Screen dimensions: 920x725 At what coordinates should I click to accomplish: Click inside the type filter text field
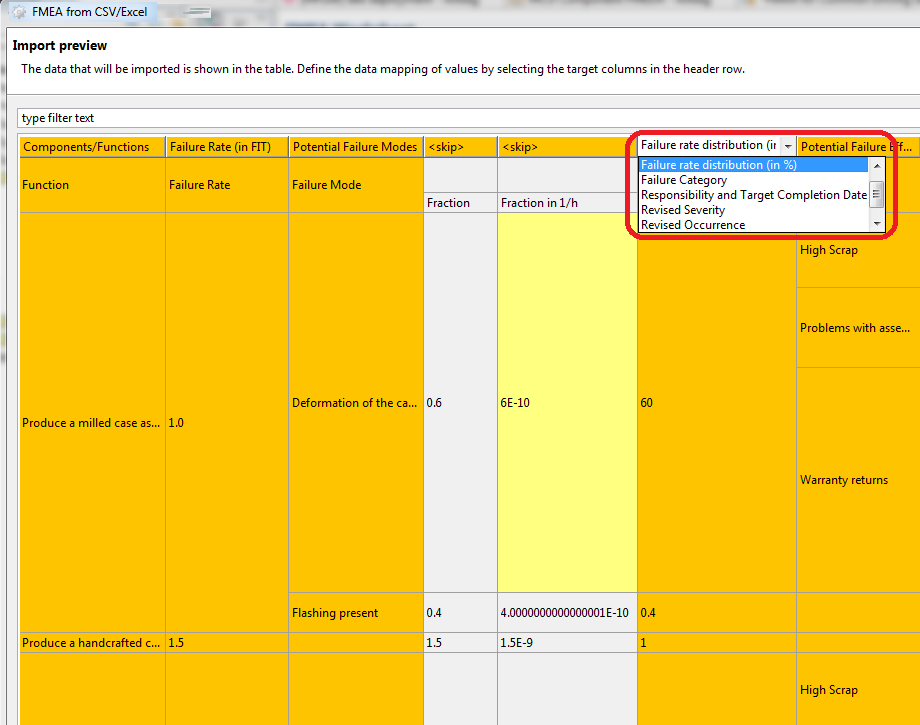[x=460, y=118]
